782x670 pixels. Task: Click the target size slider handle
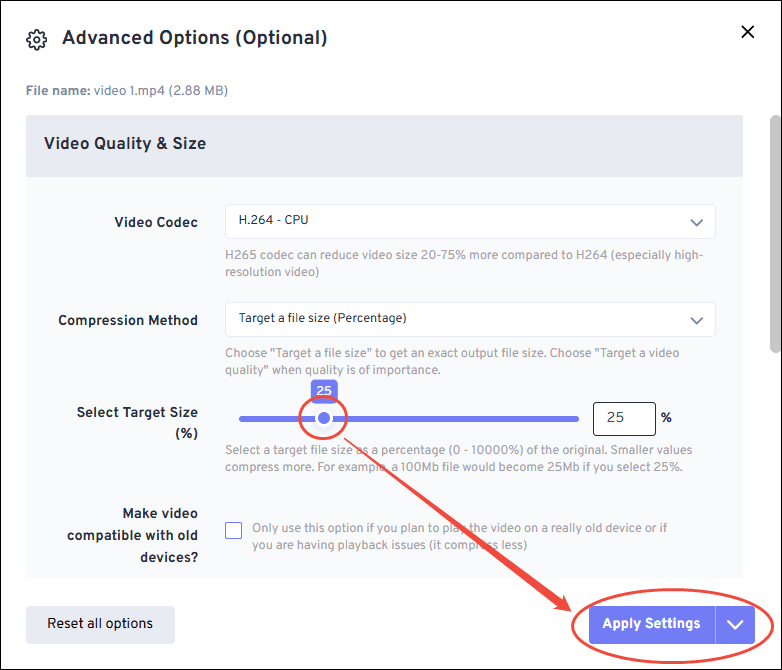324,418
